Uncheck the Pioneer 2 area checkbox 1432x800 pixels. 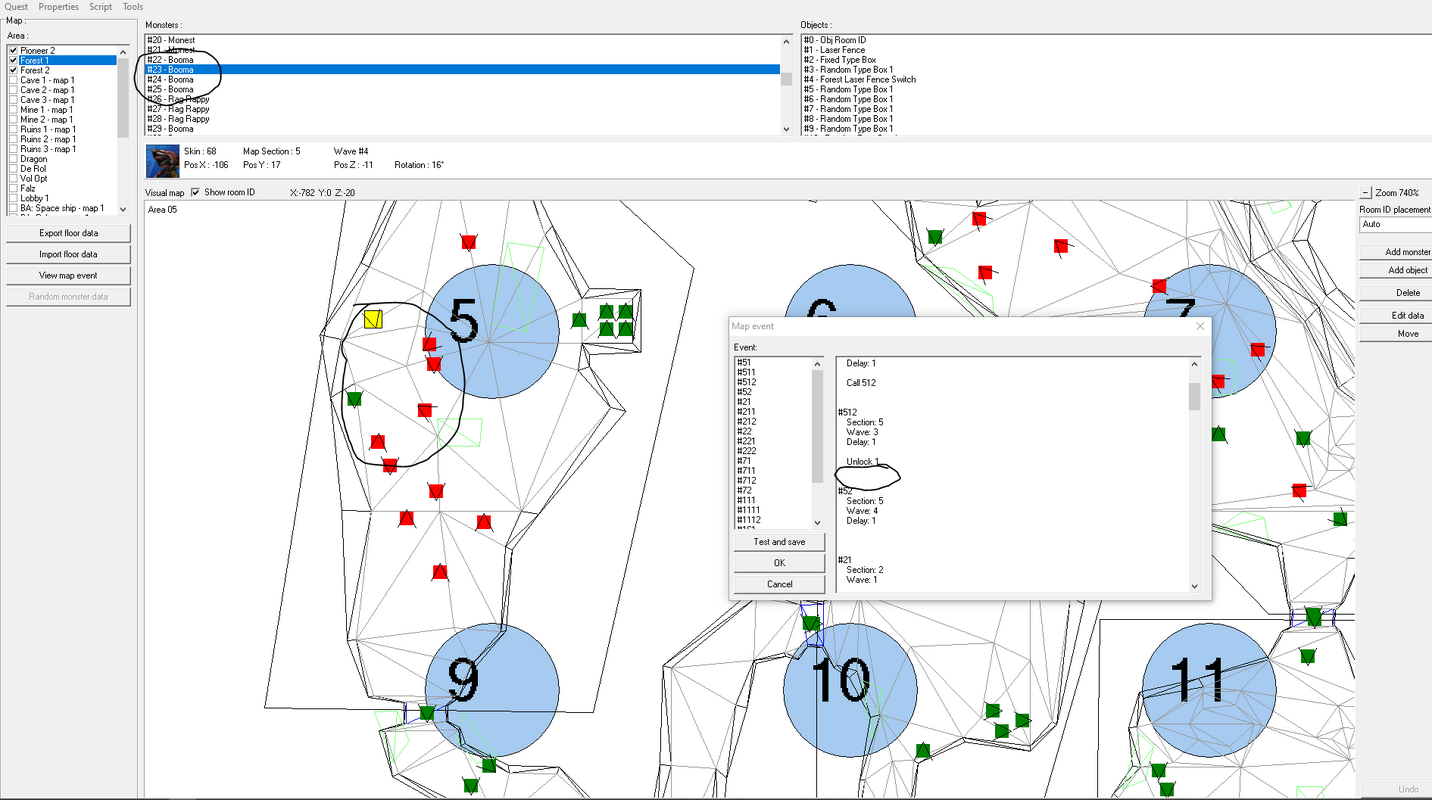pyautogui.click(x=14, y=50)
